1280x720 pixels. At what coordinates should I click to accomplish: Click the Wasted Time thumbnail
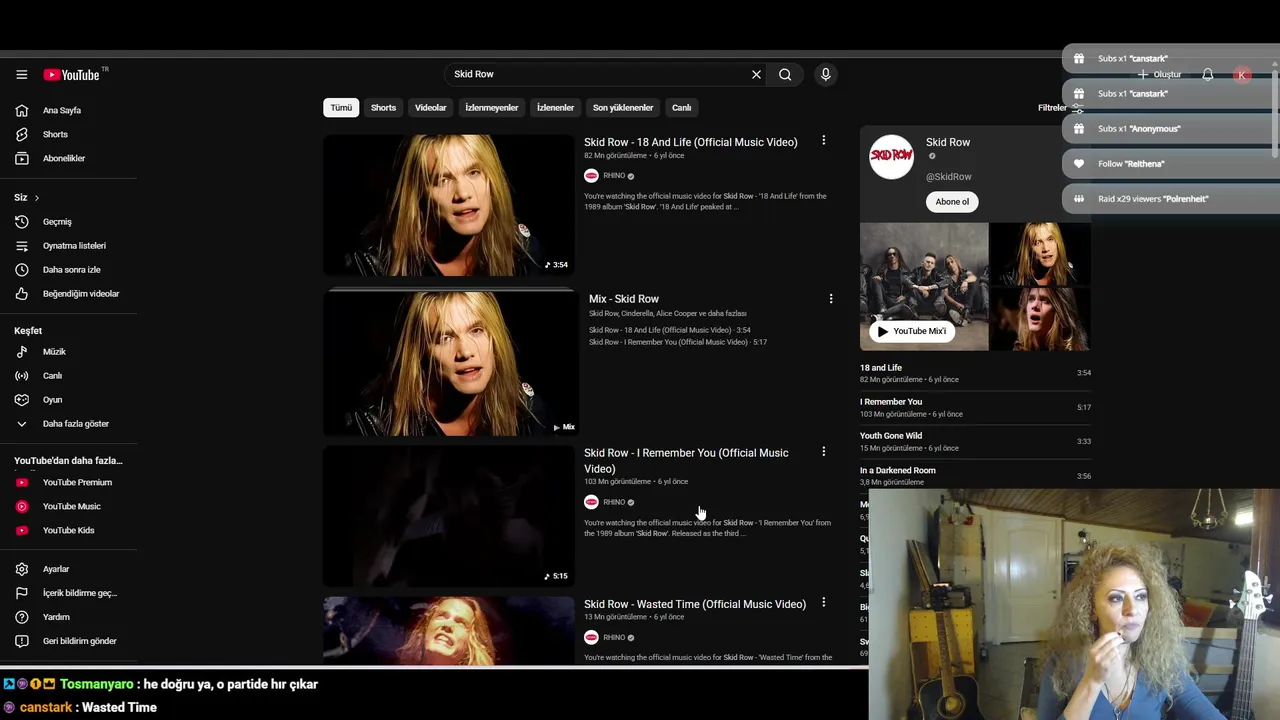point(449,630)
